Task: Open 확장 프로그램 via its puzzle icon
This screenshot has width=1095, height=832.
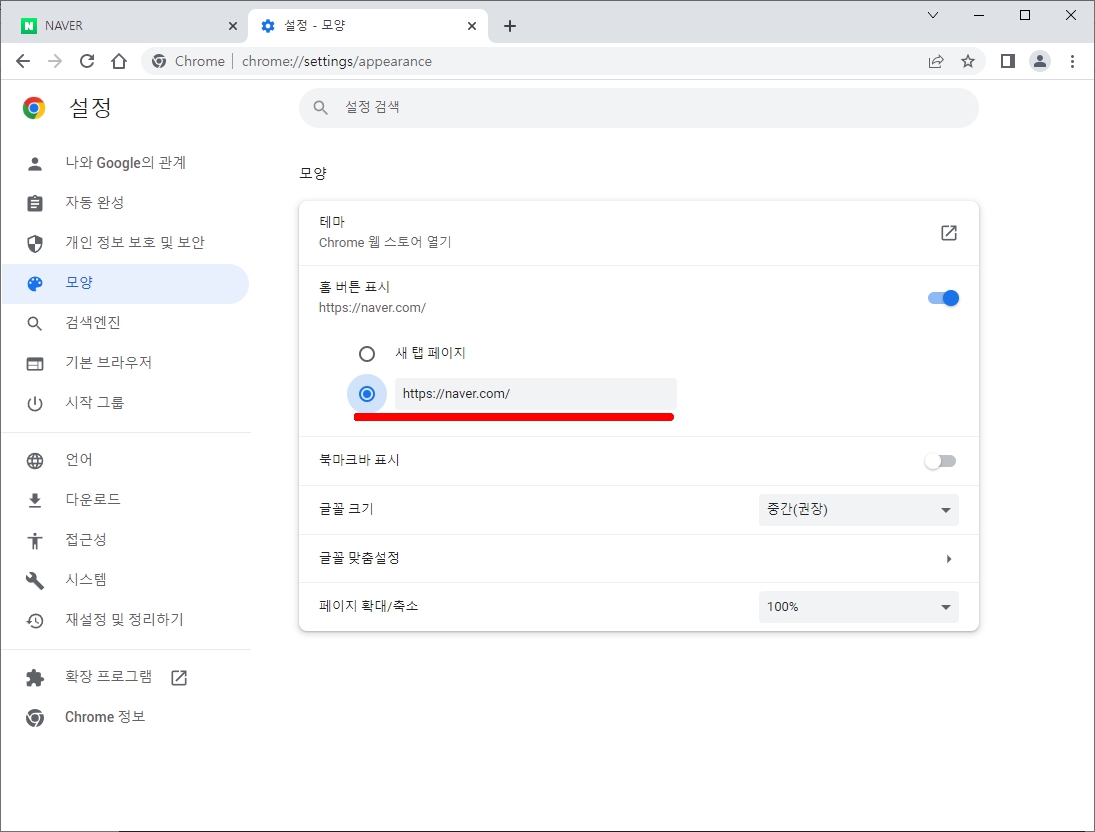Action: pyautogui.click(x=35, y=677)
